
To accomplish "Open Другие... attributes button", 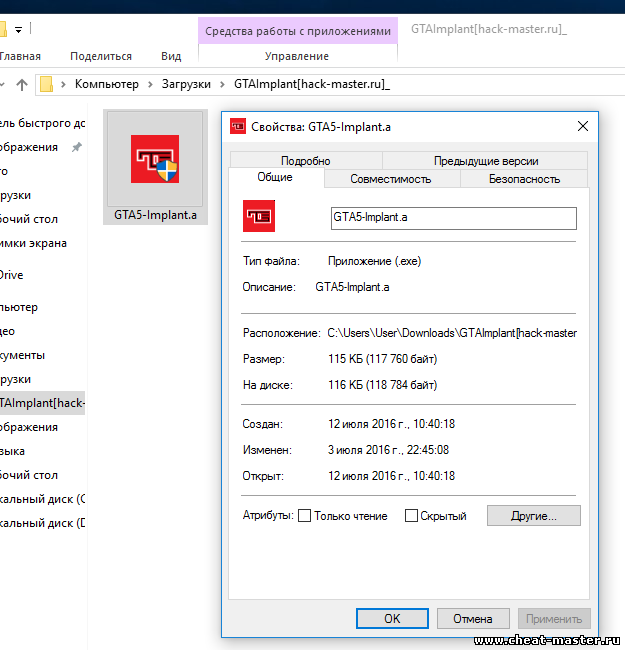I will tap(533, 516).
